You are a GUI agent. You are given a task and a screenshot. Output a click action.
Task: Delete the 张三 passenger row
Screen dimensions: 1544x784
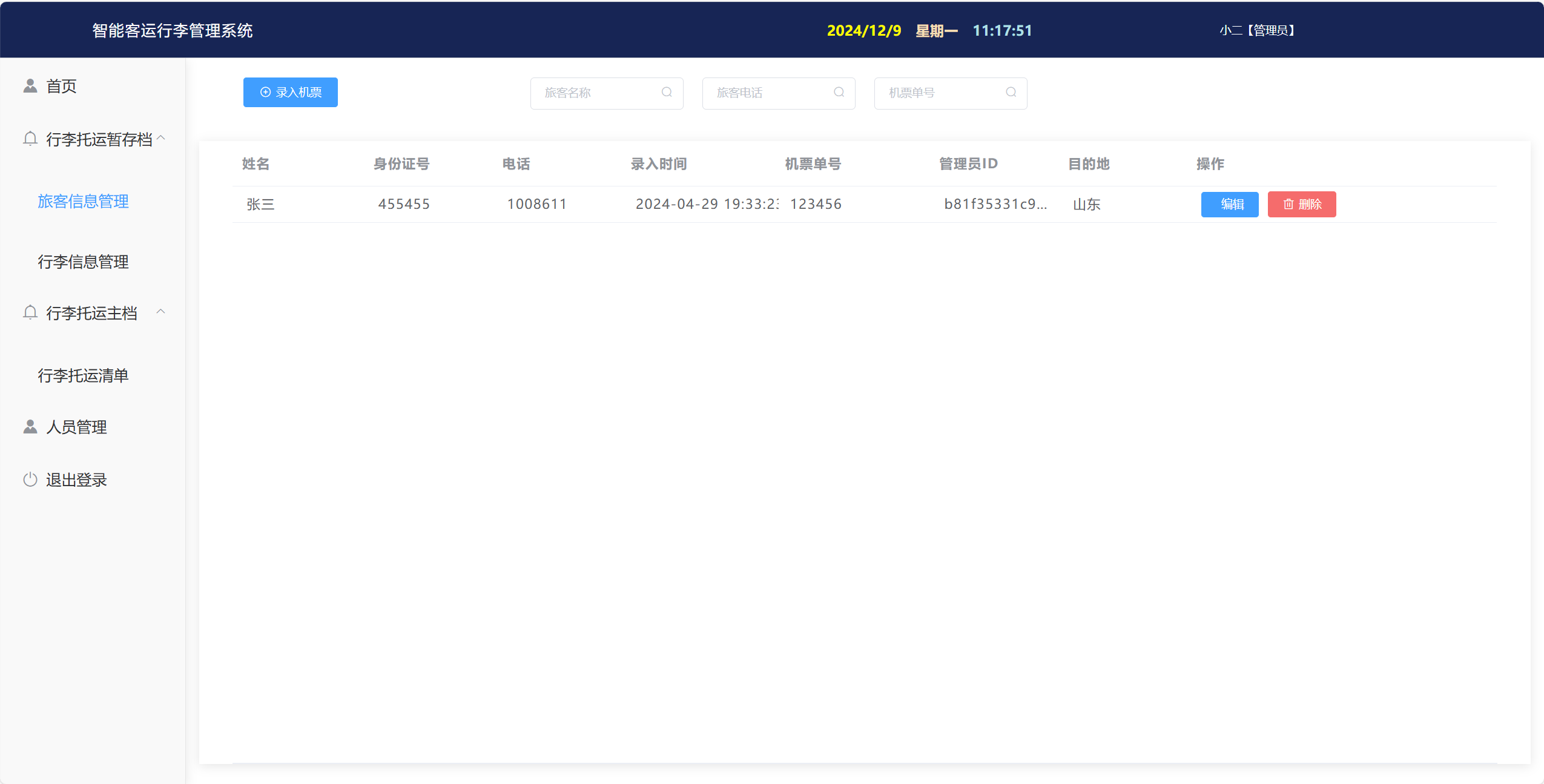tap(1301, 205)
